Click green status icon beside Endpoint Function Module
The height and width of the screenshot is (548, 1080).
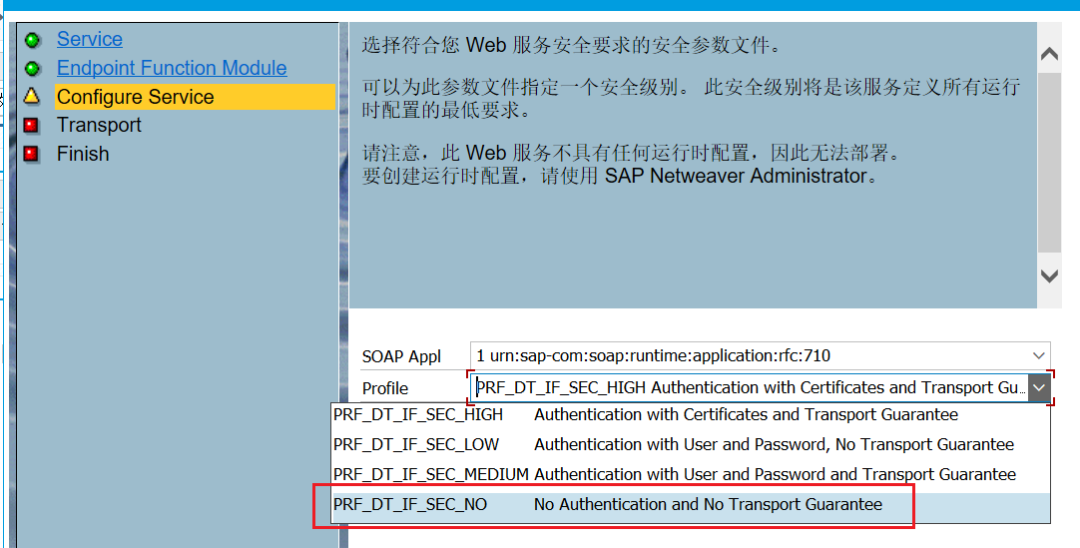coord(32,69)
